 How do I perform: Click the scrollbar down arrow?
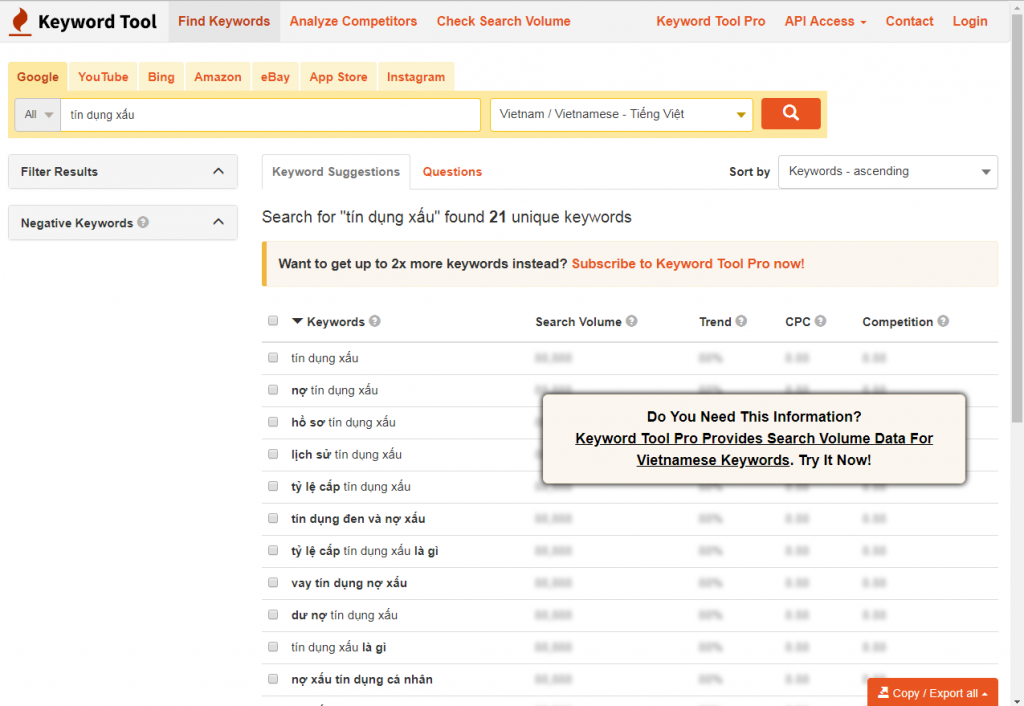coord(1017,700)
